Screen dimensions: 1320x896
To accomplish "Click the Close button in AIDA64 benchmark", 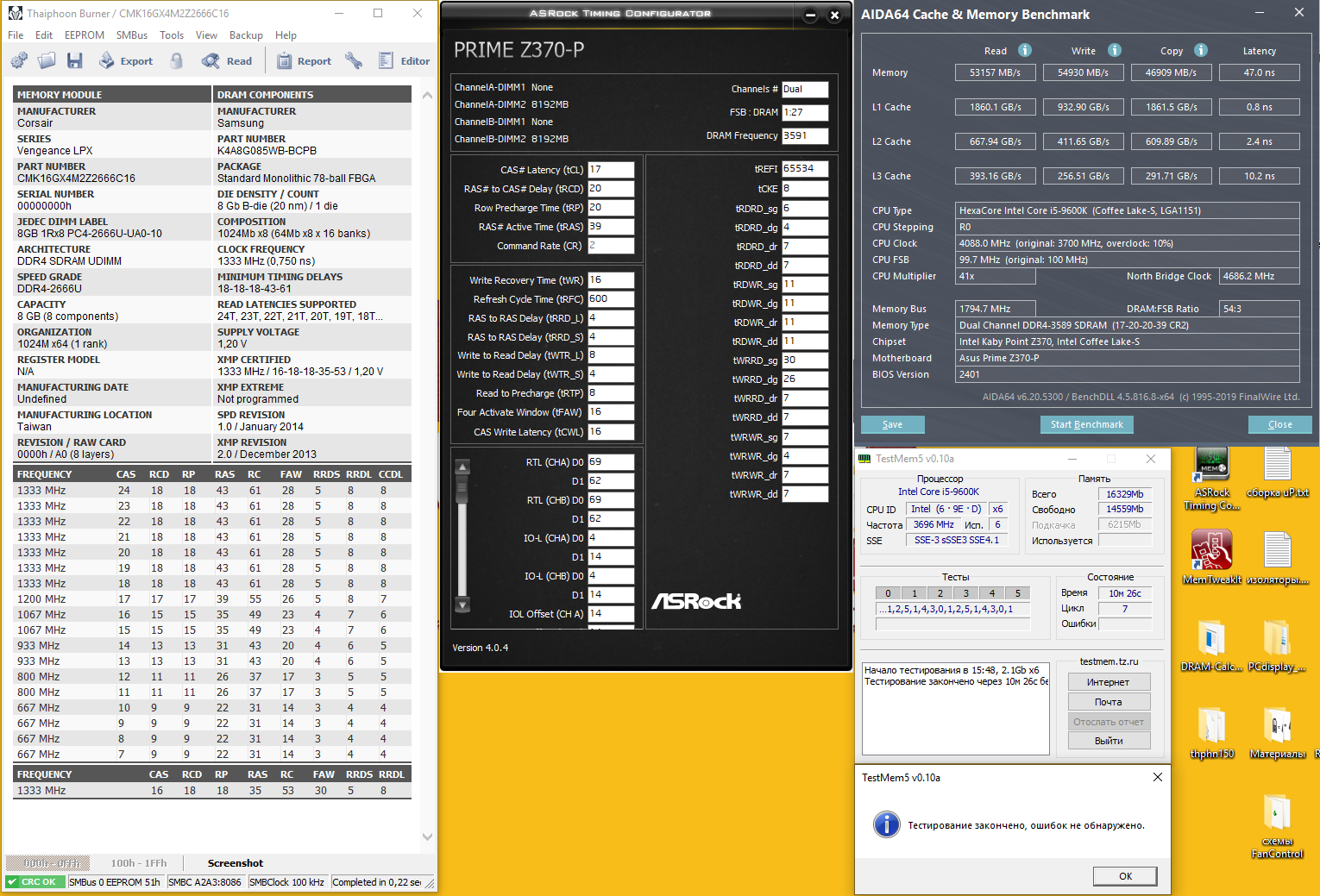I will 1280,424.
